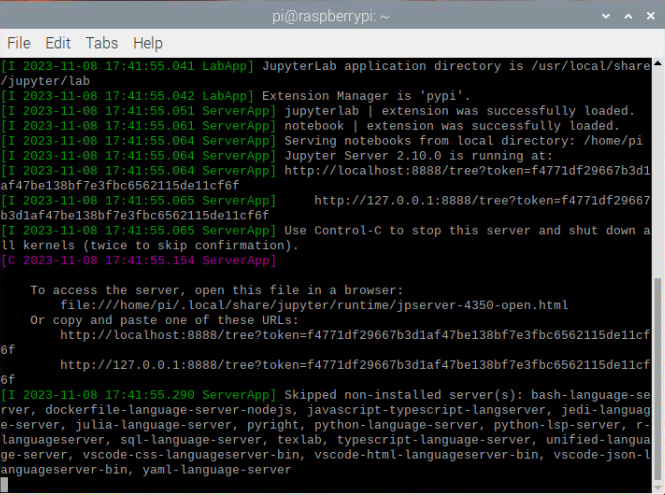Close the pi@raspberrypi terminal window
Image resolution: width=665 pixels, height=495 pixels.
coord(651,16)
